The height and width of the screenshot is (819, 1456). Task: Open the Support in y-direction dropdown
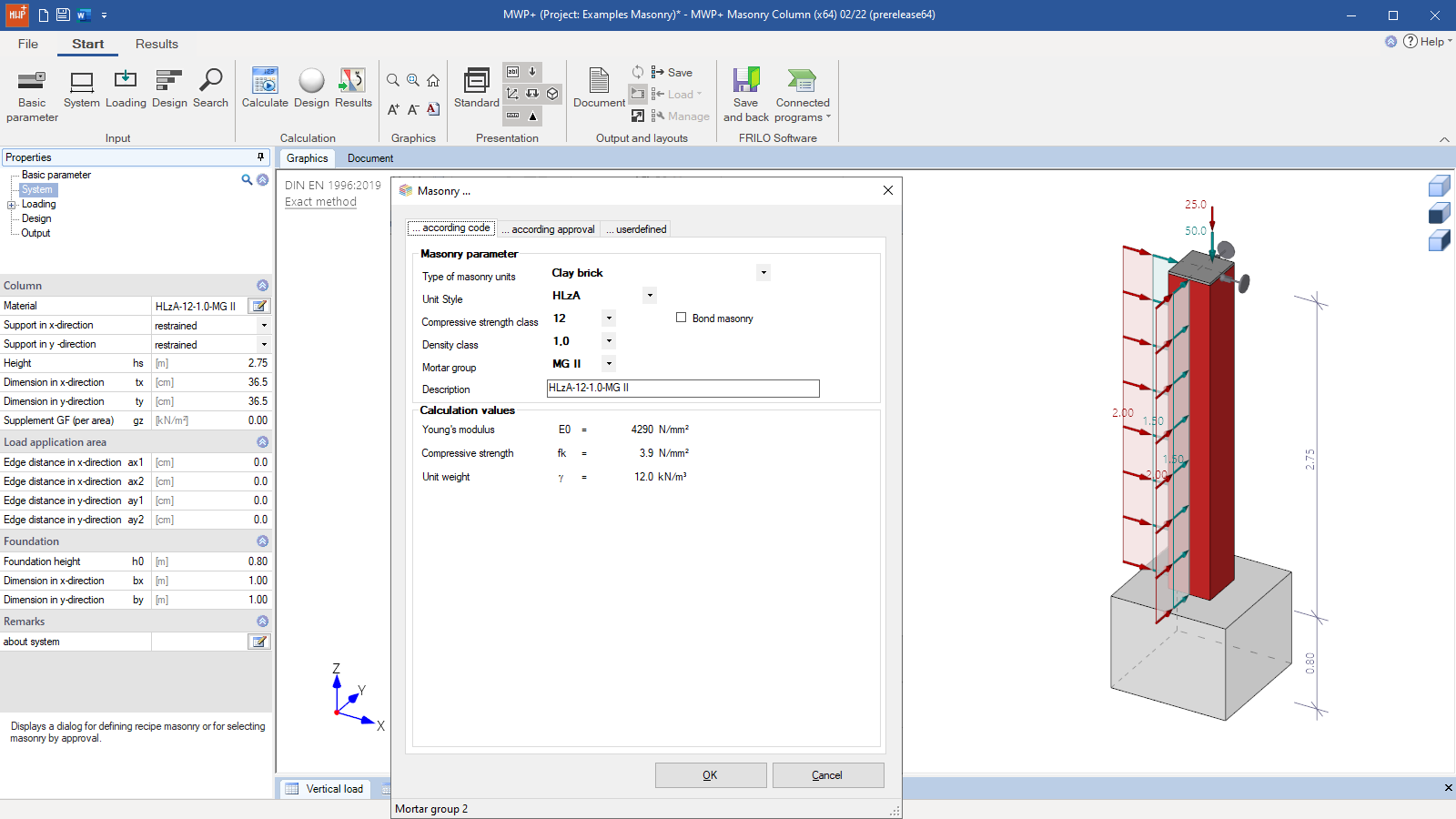264,345
